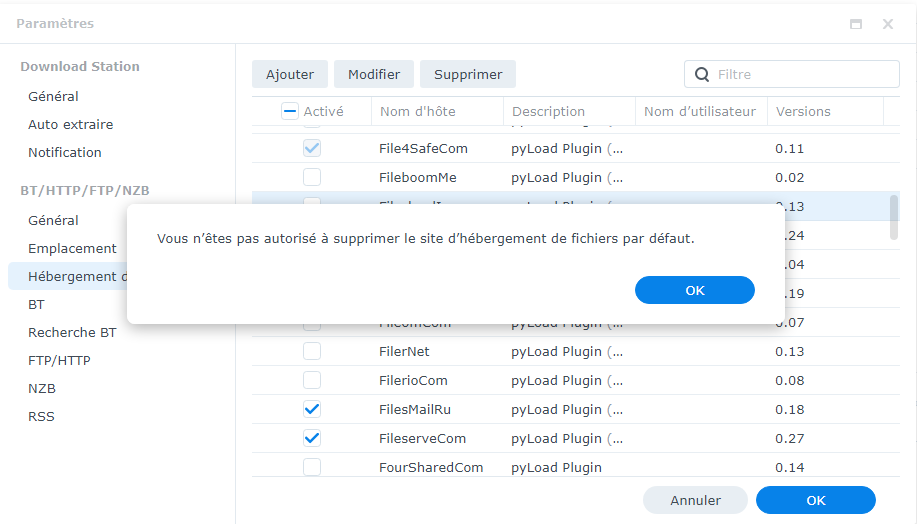Go to Recherche BT section

(x=72, y=332)
